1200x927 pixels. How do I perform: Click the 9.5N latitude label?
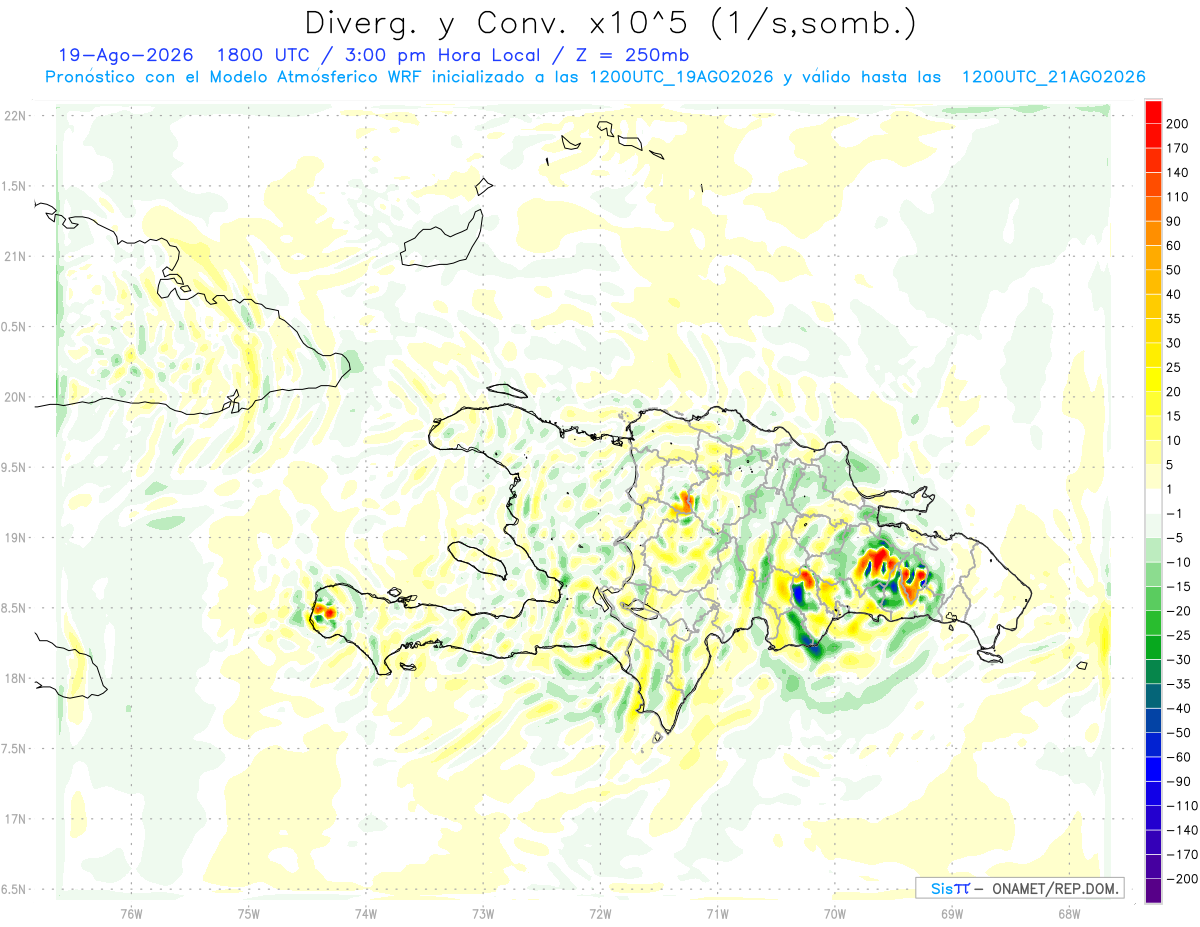[14, 467]
